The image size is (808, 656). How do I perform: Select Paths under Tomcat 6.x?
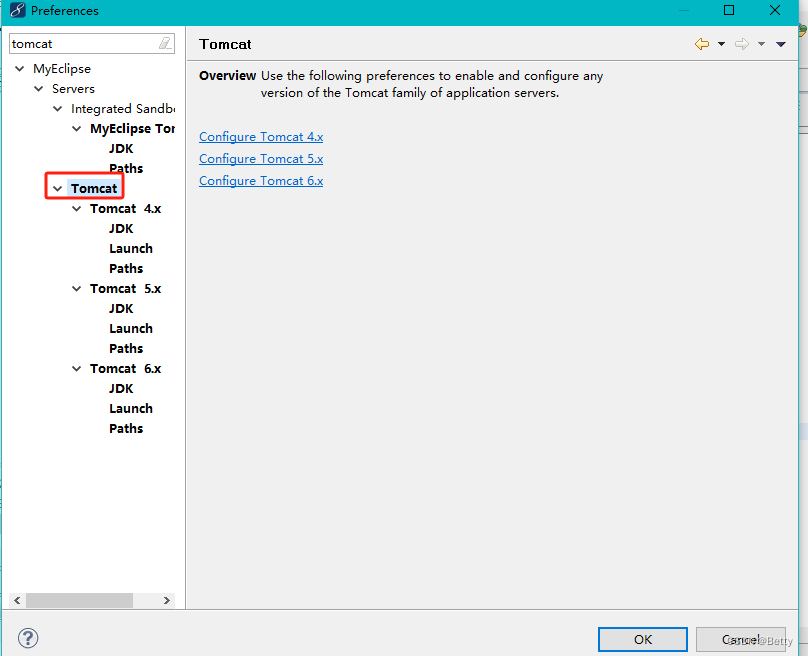click(x=126, y=428)
